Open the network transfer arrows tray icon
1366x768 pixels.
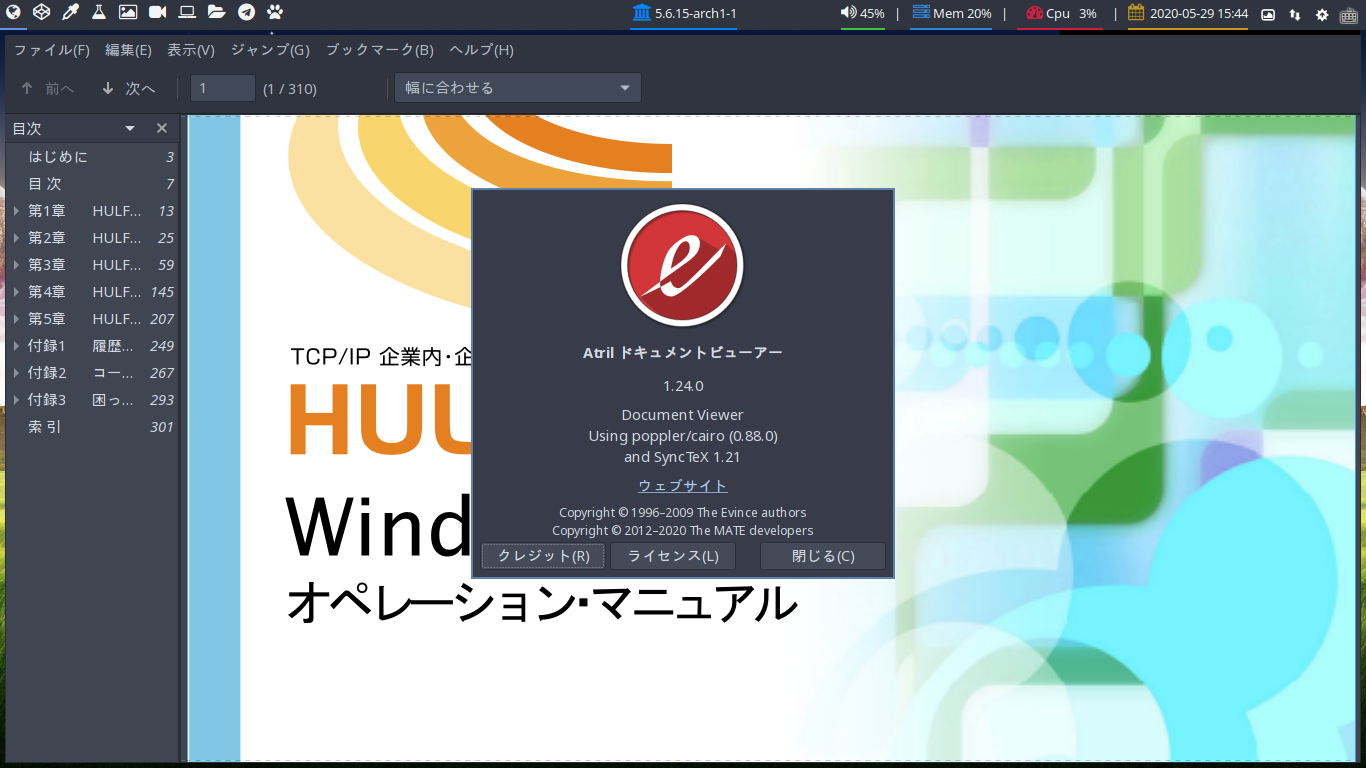tap(1295, 14)
